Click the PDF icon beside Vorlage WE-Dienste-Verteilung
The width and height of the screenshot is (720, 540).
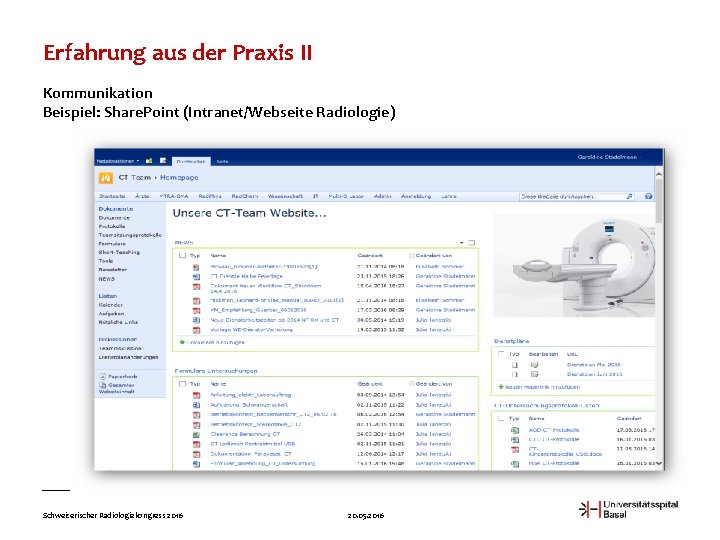click(196, 330)
